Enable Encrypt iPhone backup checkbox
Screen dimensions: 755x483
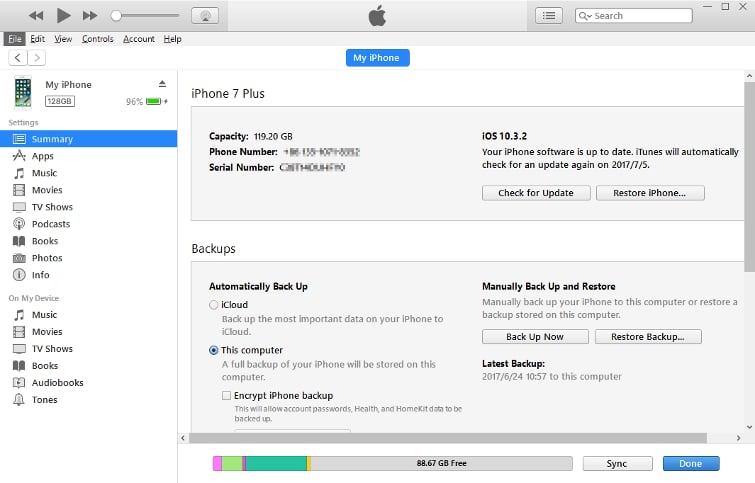[x=227, y=396]
